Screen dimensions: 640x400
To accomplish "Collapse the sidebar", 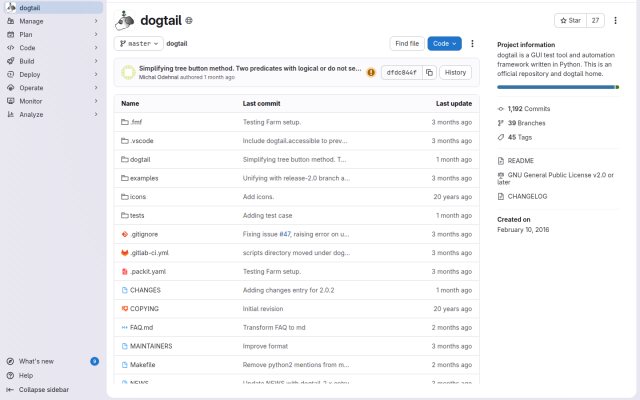I will [x=38, y=390].
